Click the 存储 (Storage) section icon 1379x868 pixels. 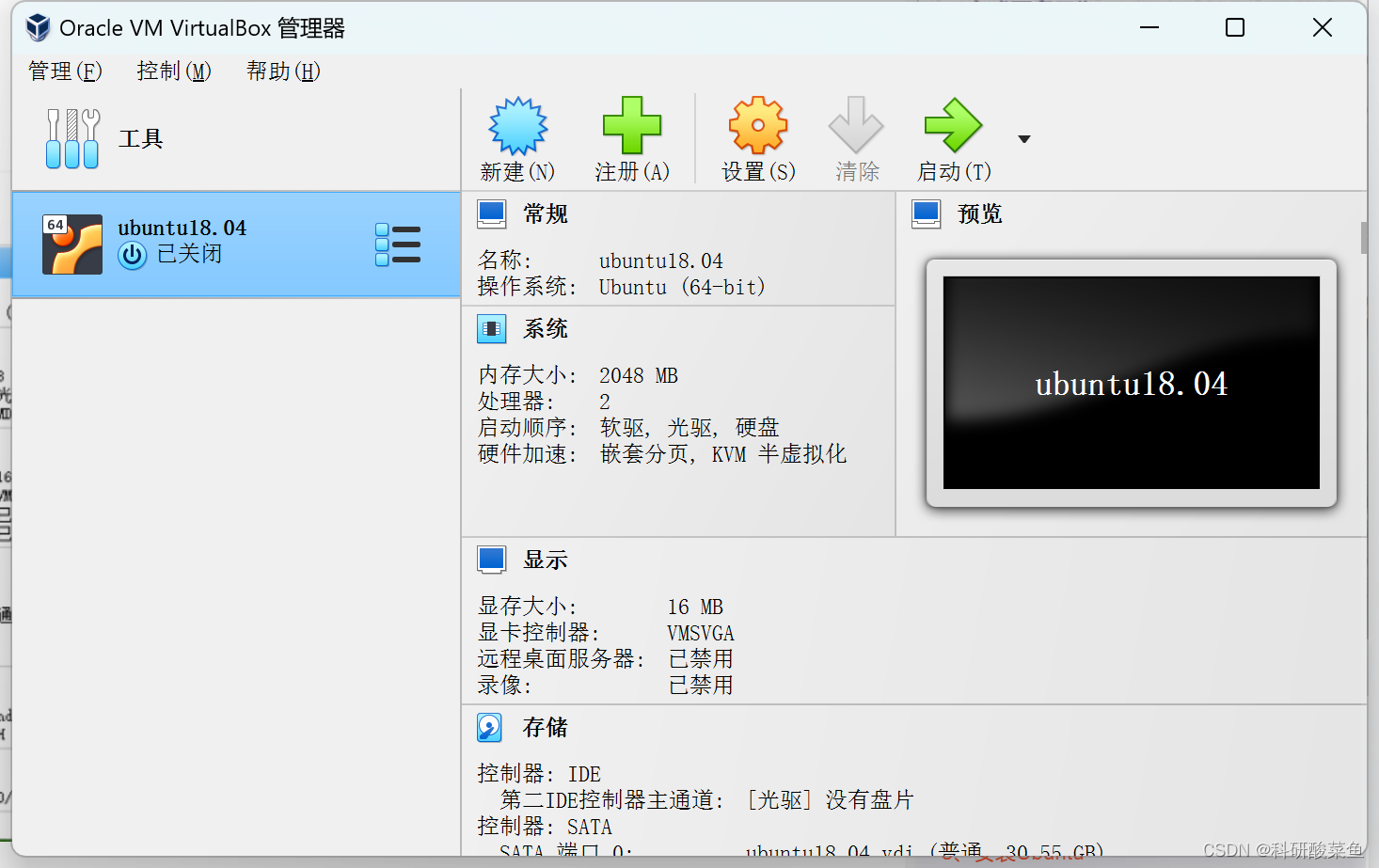489,727
